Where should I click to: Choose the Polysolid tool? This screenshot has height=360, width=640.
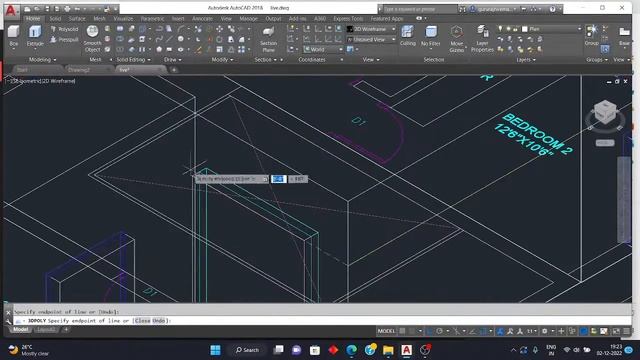point(64,29)
